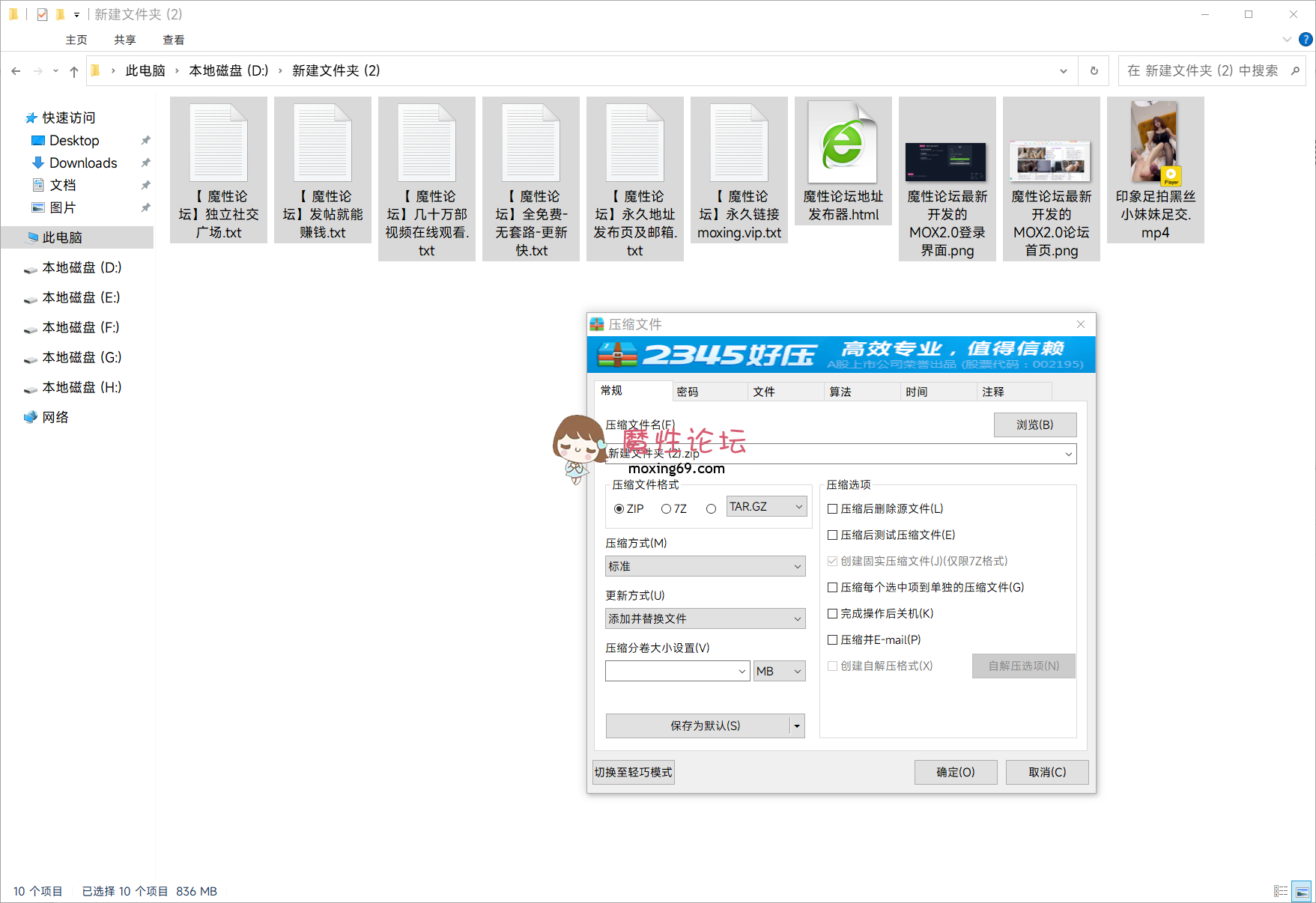Go up one folder level
Viewport: 1316px width, 903px height.
coord(73,71)
